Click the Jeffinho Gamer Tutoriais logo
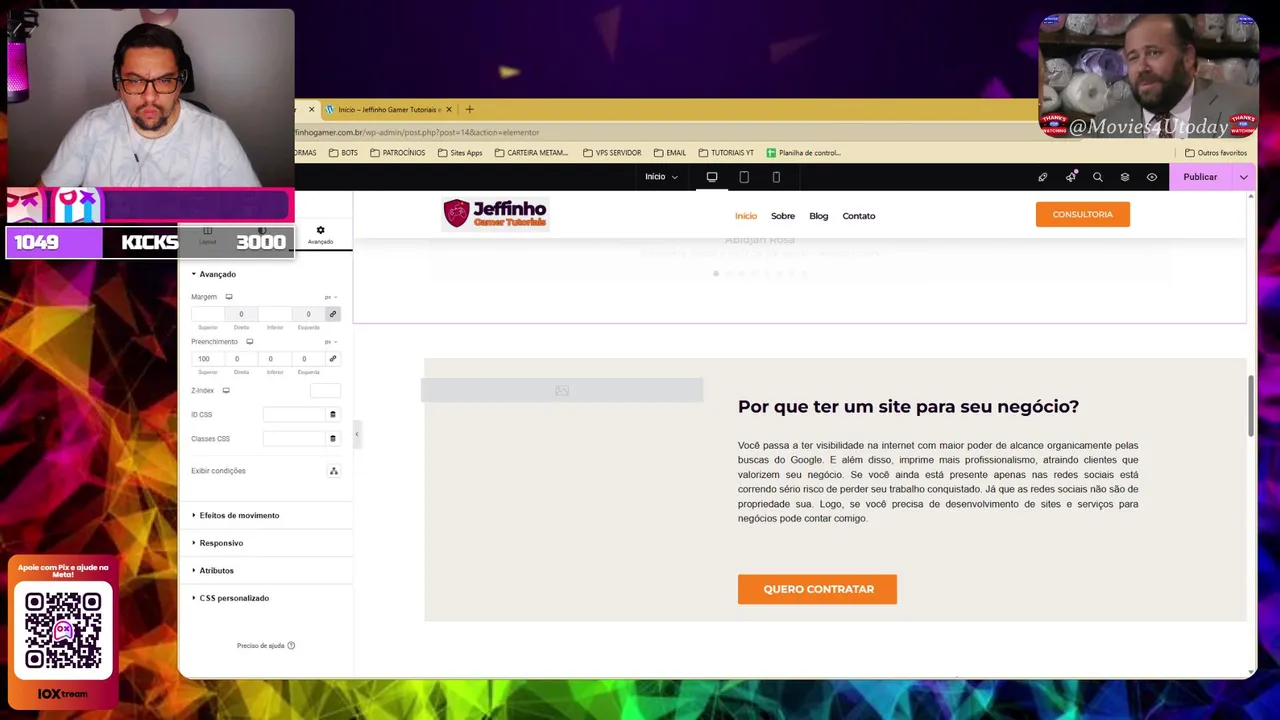This screenshot has width=1280, height=720. click(495, 213)
